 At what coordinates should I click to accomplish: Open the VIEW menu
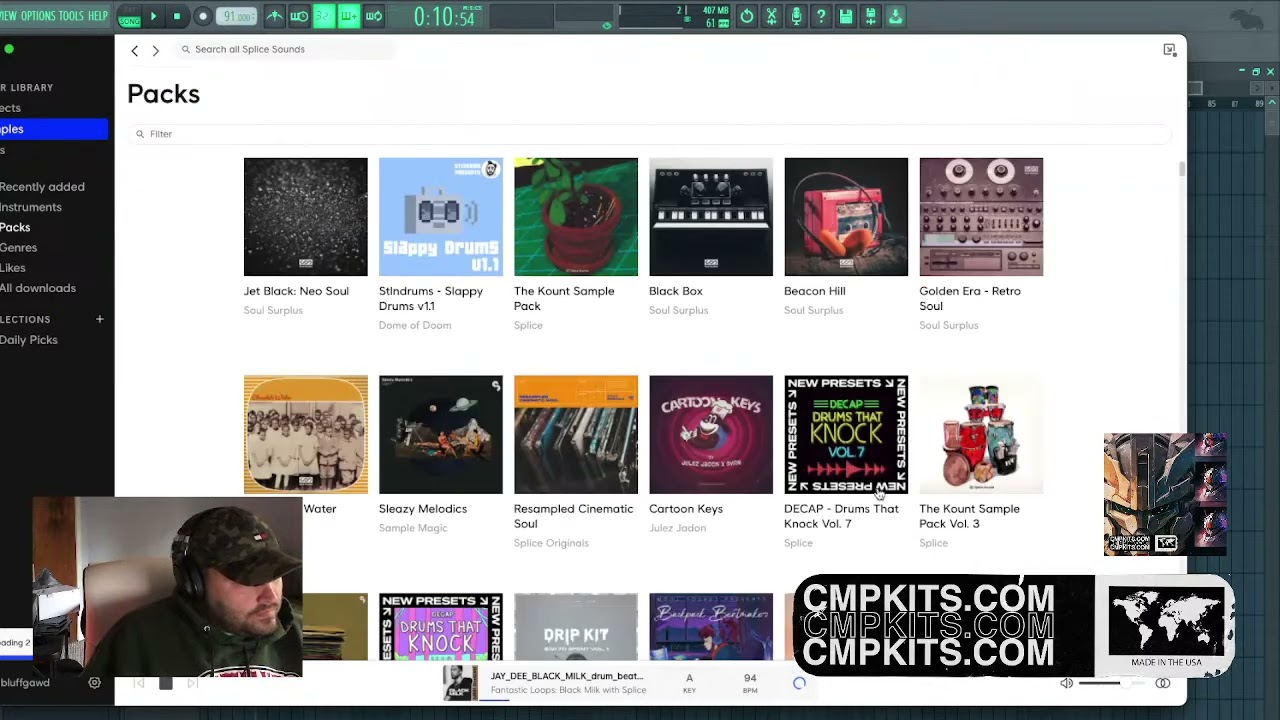pos(8,16)
